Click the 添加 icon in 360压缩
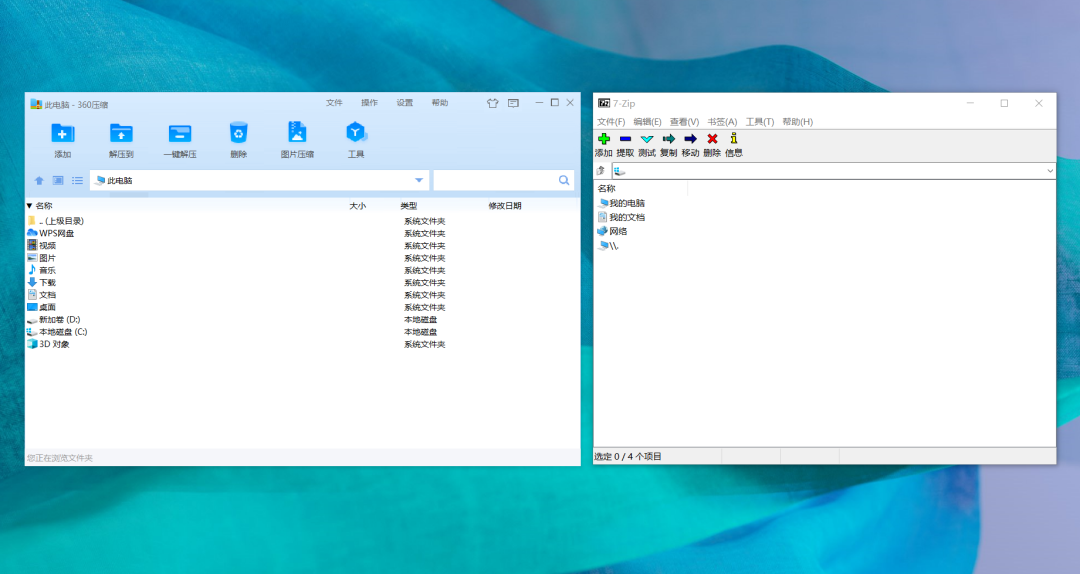This screenshot has width=1080, height=574. (62, 133)
